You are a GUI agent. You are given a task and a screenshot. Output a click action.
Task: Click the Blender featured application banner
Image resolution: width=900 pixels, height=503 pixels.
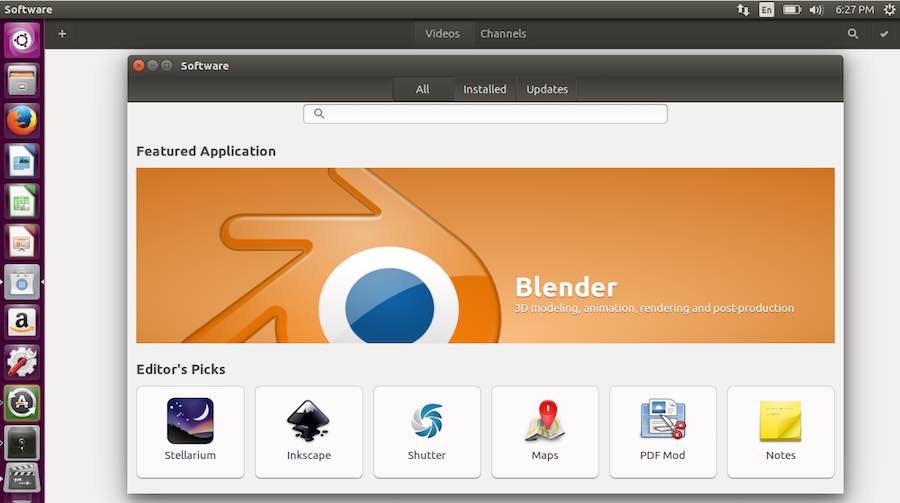[485, 255]
